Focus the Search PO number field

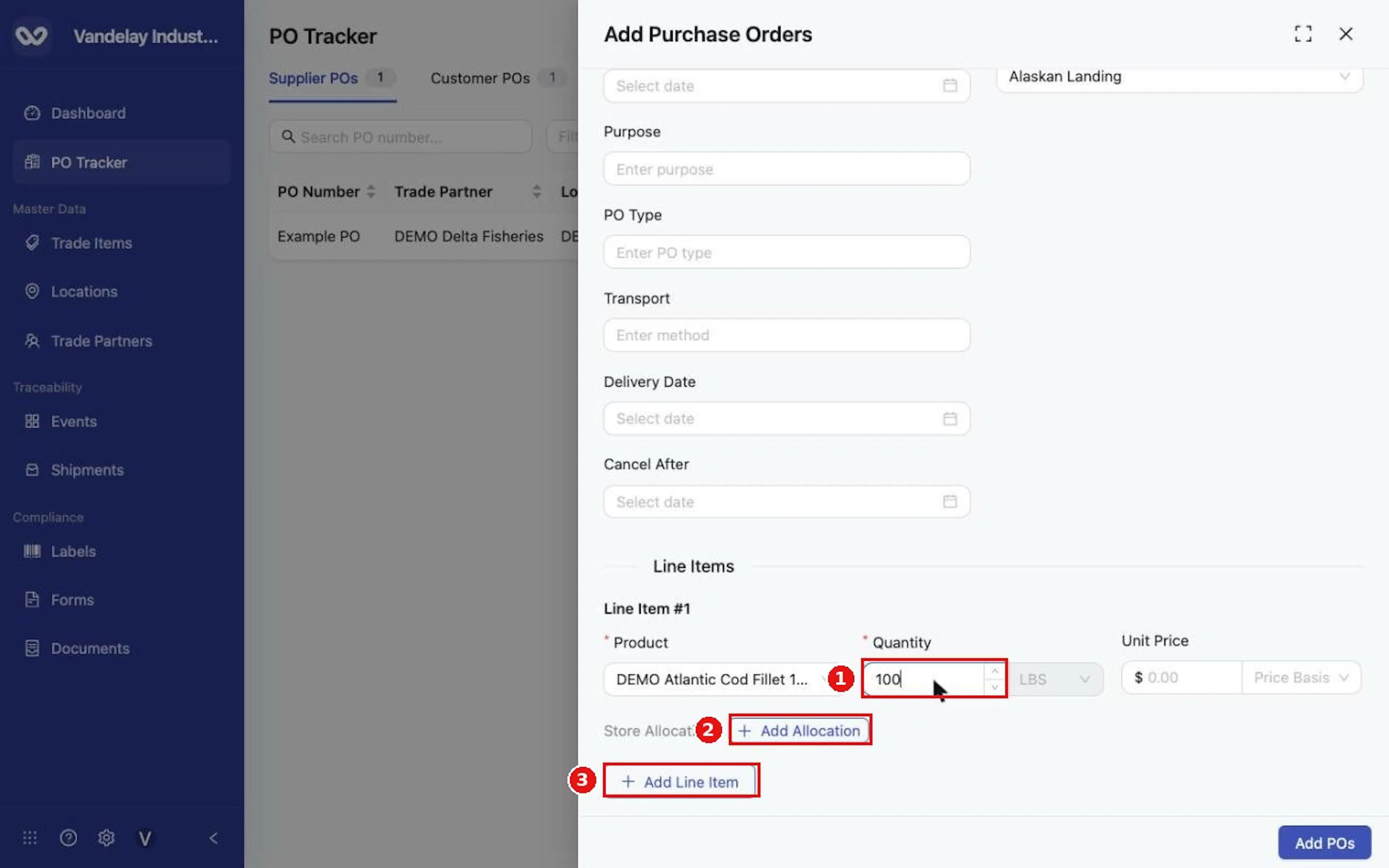400,137
